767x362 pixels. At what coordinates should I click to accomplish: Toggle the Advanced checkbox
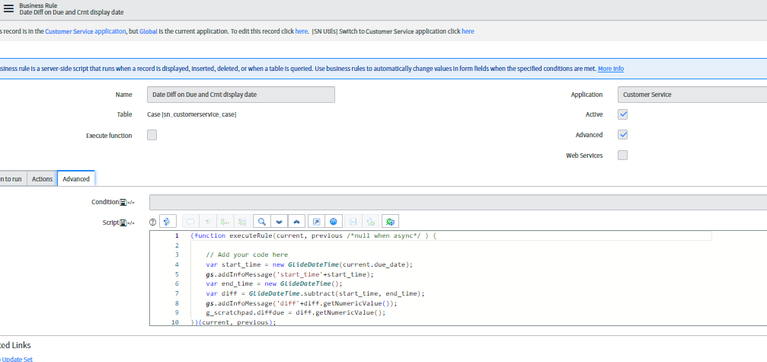coord(623,135)
